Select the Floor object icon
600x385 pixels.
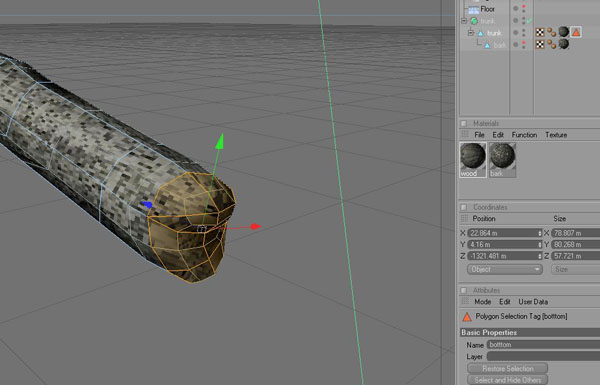(474, 10)
